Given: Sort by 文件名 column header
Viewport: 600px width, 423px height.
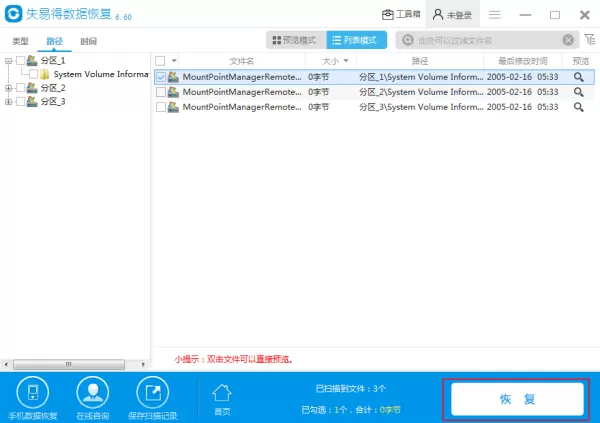Looking at the screenshot, I should pos(241,61).
